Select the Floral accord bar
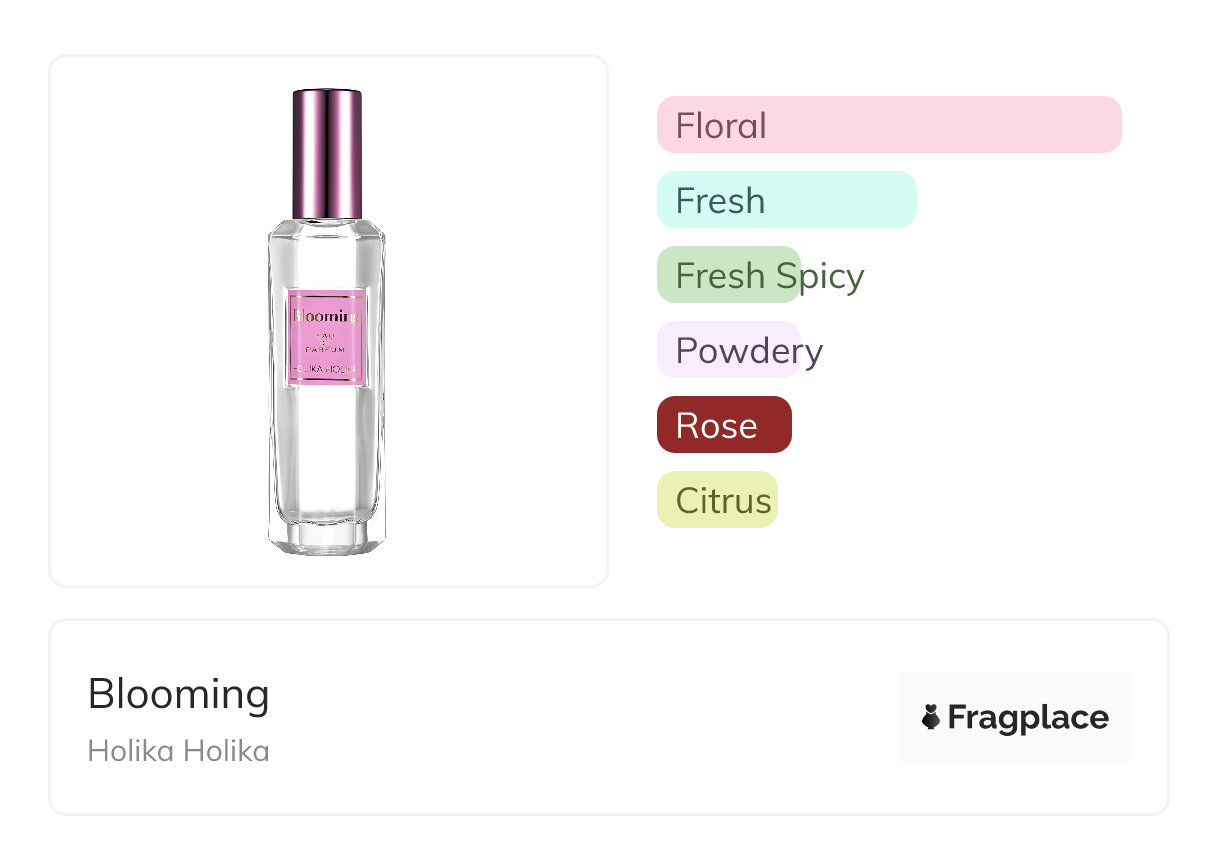1218x864 pixels. pos(888,125)
